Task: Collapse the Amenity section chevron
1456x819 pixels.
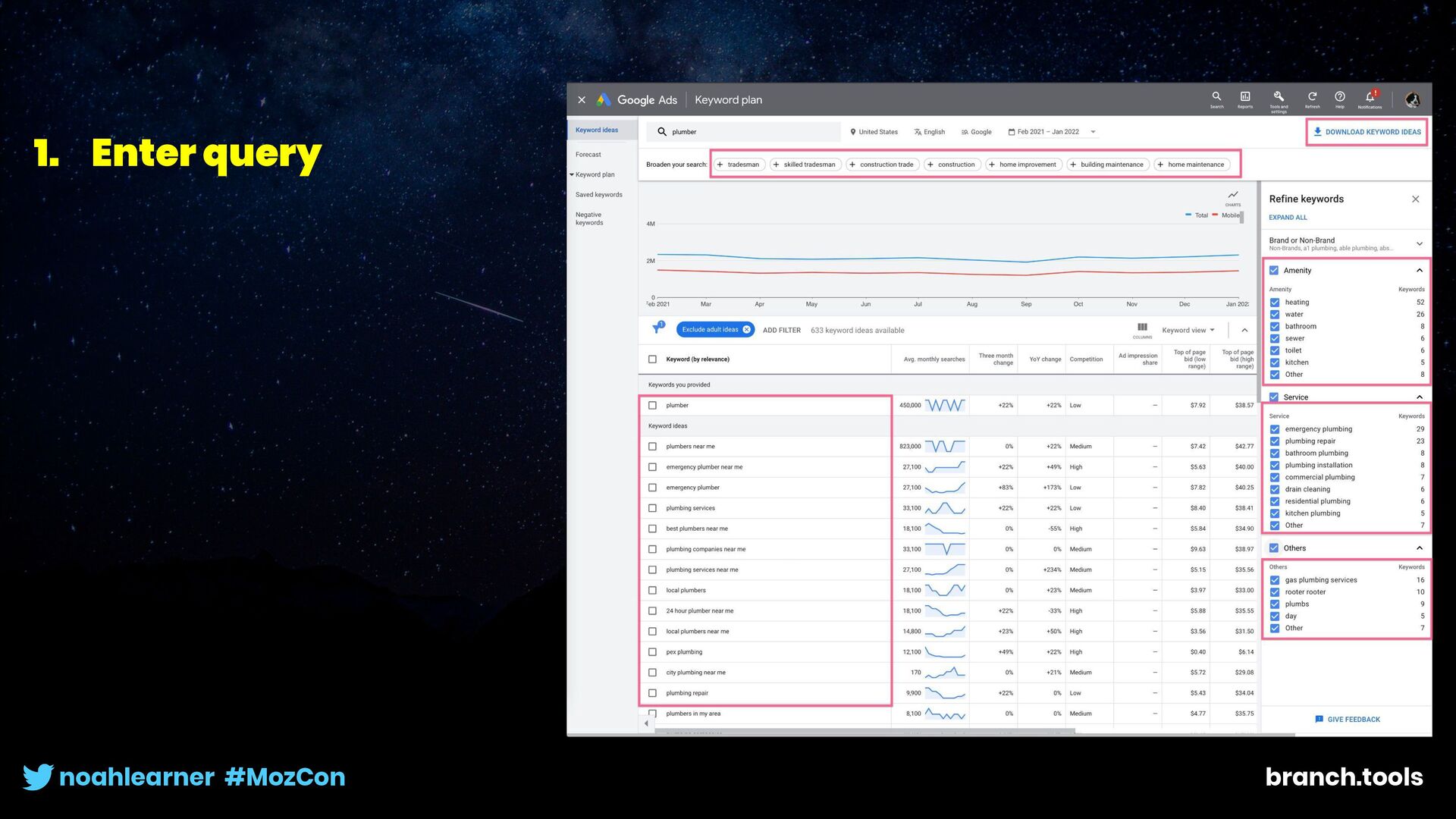Action: point(1419,271)
